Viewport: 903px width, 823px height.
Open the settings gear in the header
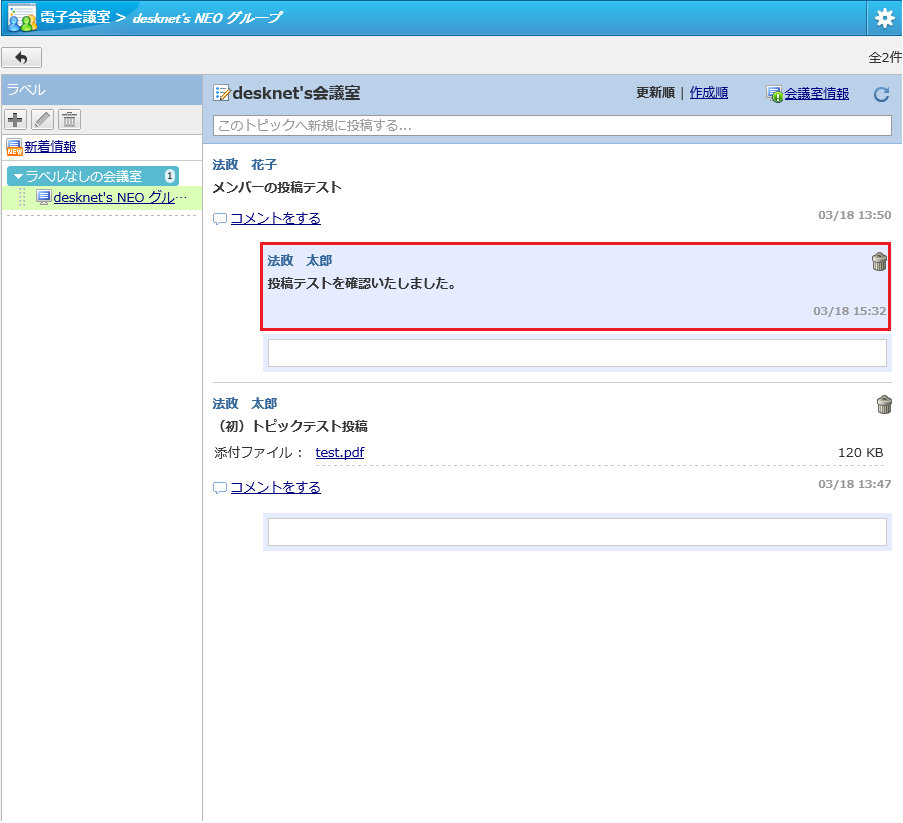point(884,18)
